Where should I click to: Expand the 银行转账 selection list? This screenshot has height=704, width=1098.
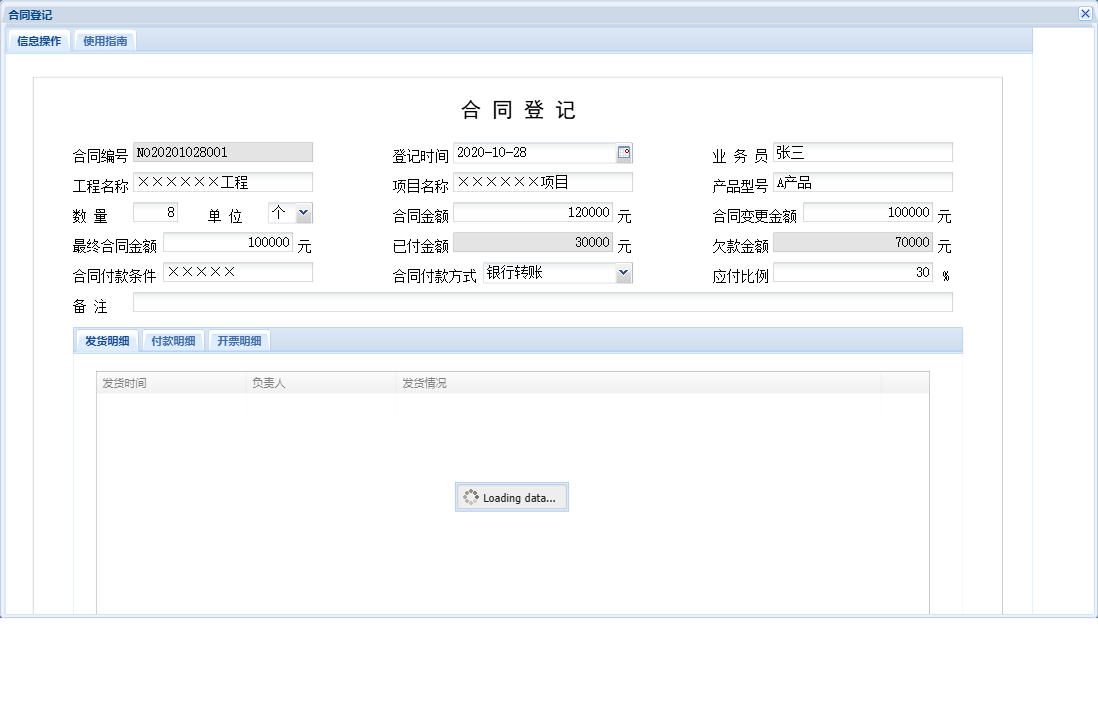[623, 272]
